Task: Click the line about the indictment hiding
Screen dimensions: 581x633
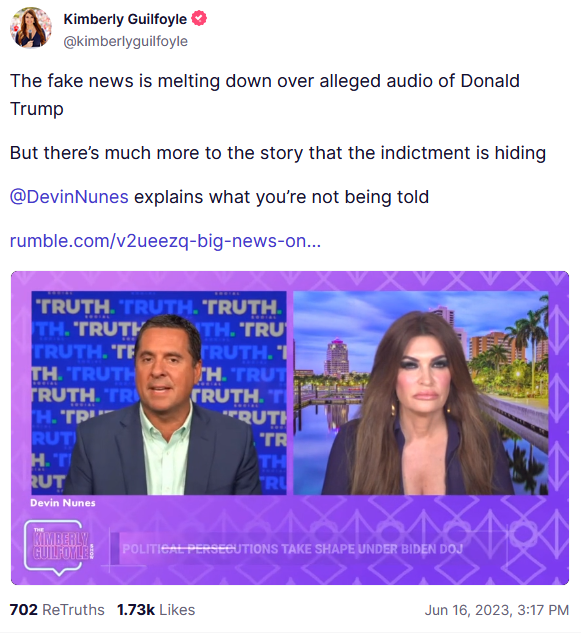Action: coord(278,153)
